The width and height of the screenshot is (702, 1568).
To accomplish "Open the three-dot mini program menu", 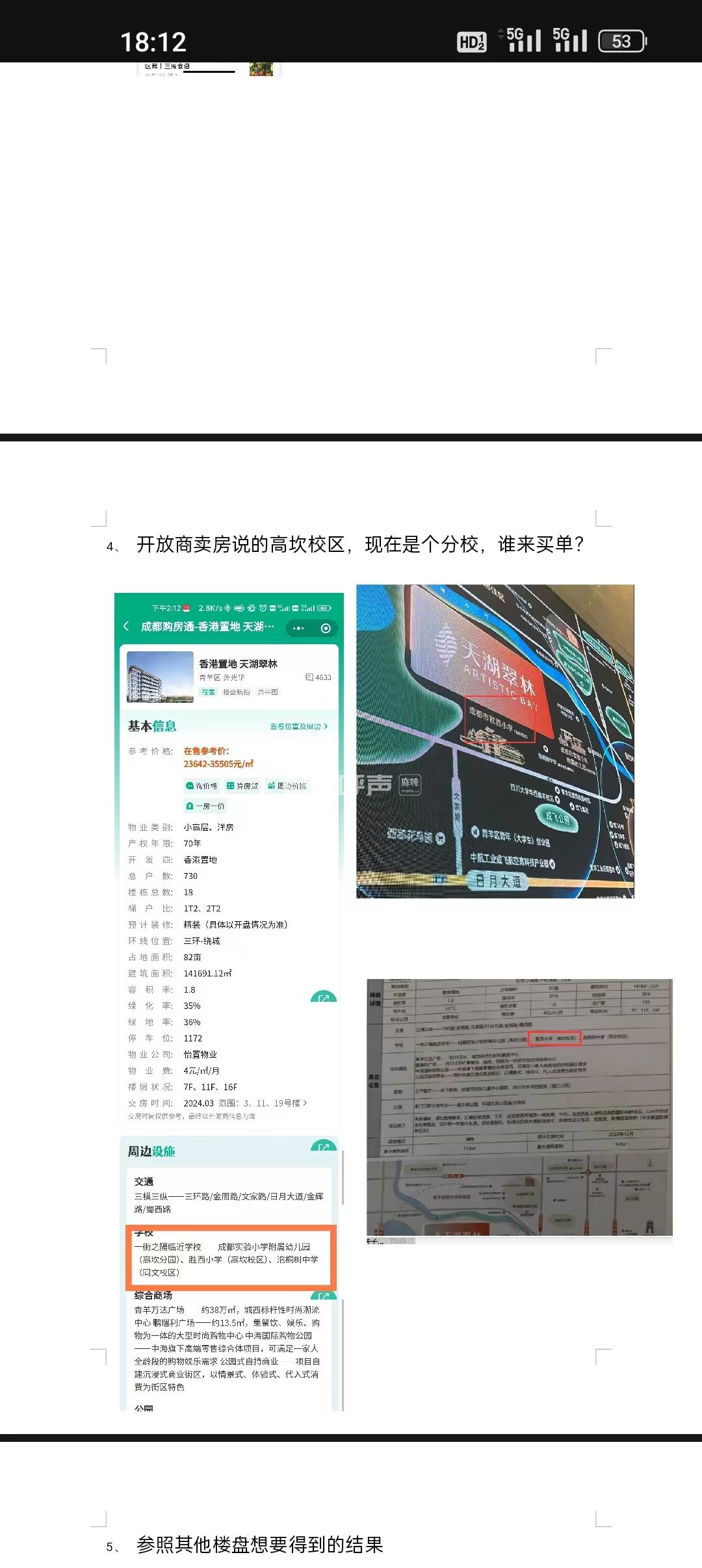I will (298, 628).
